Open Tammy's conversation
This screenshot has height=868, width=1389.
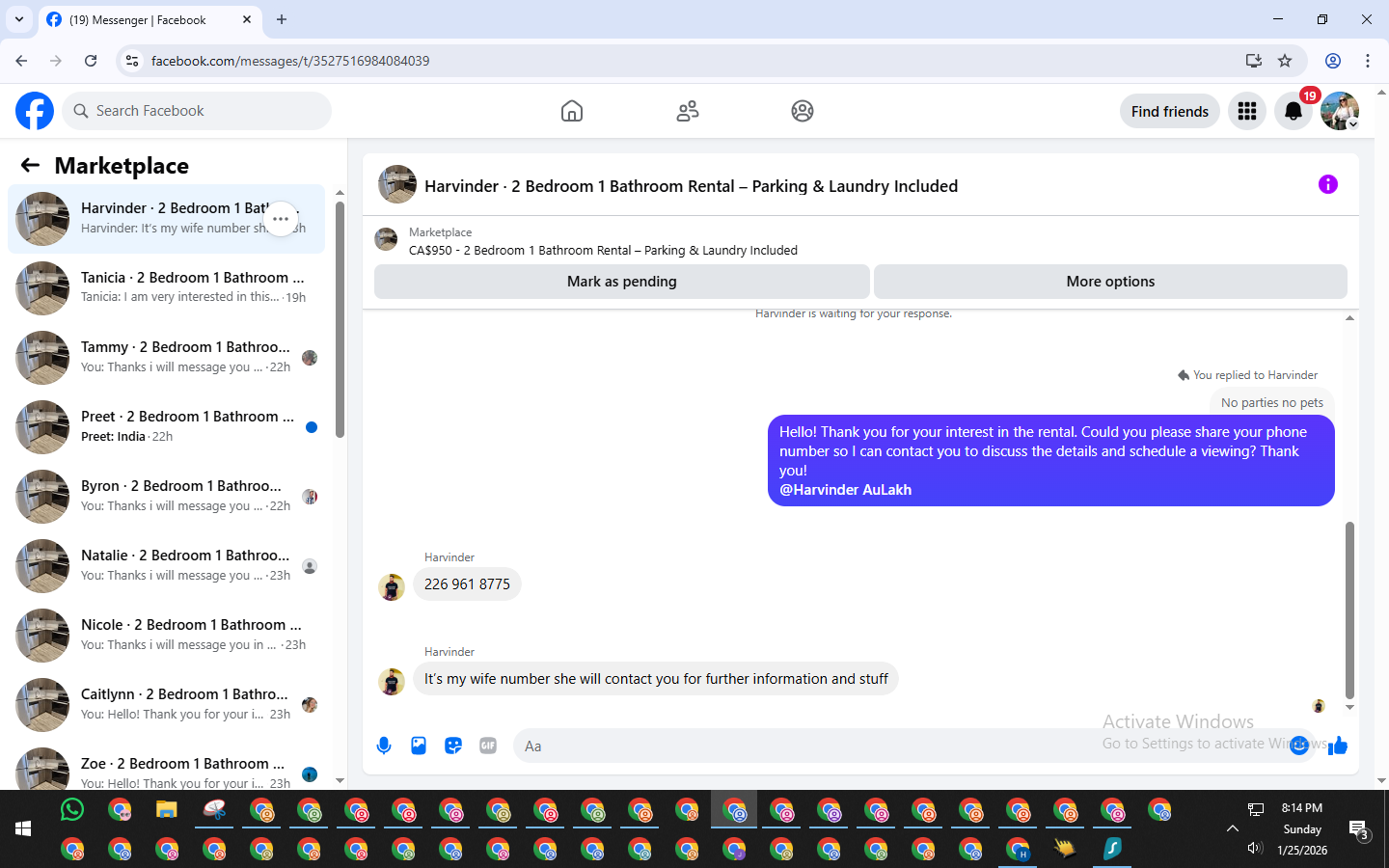(x=167, y=358)
